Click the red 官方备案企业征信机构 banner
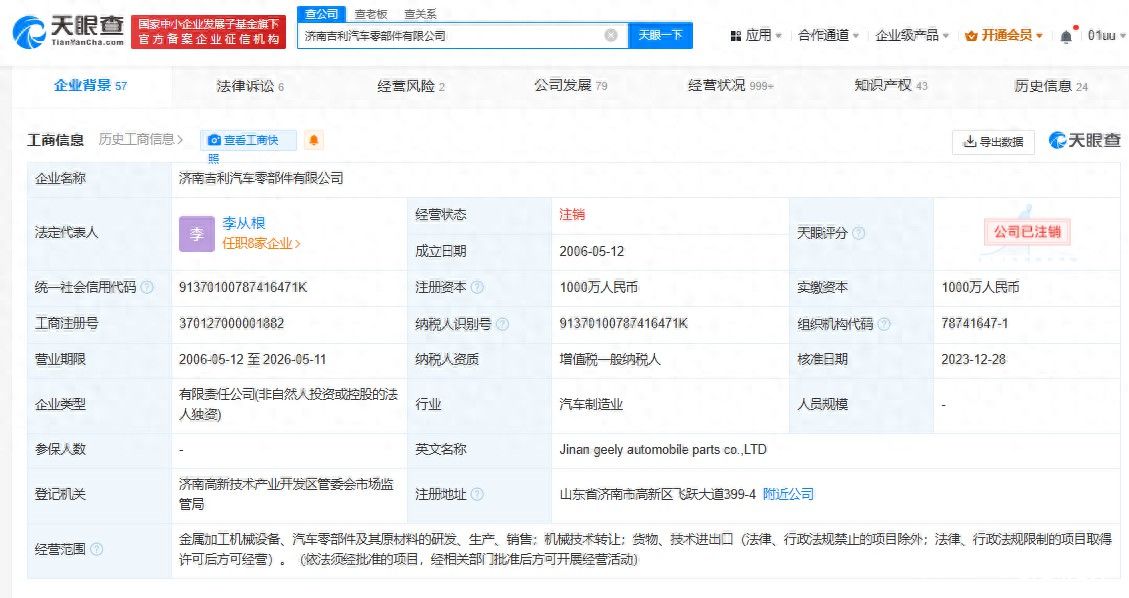The height and width of the screenshot is (598, 1129). [x=208, y=32]
